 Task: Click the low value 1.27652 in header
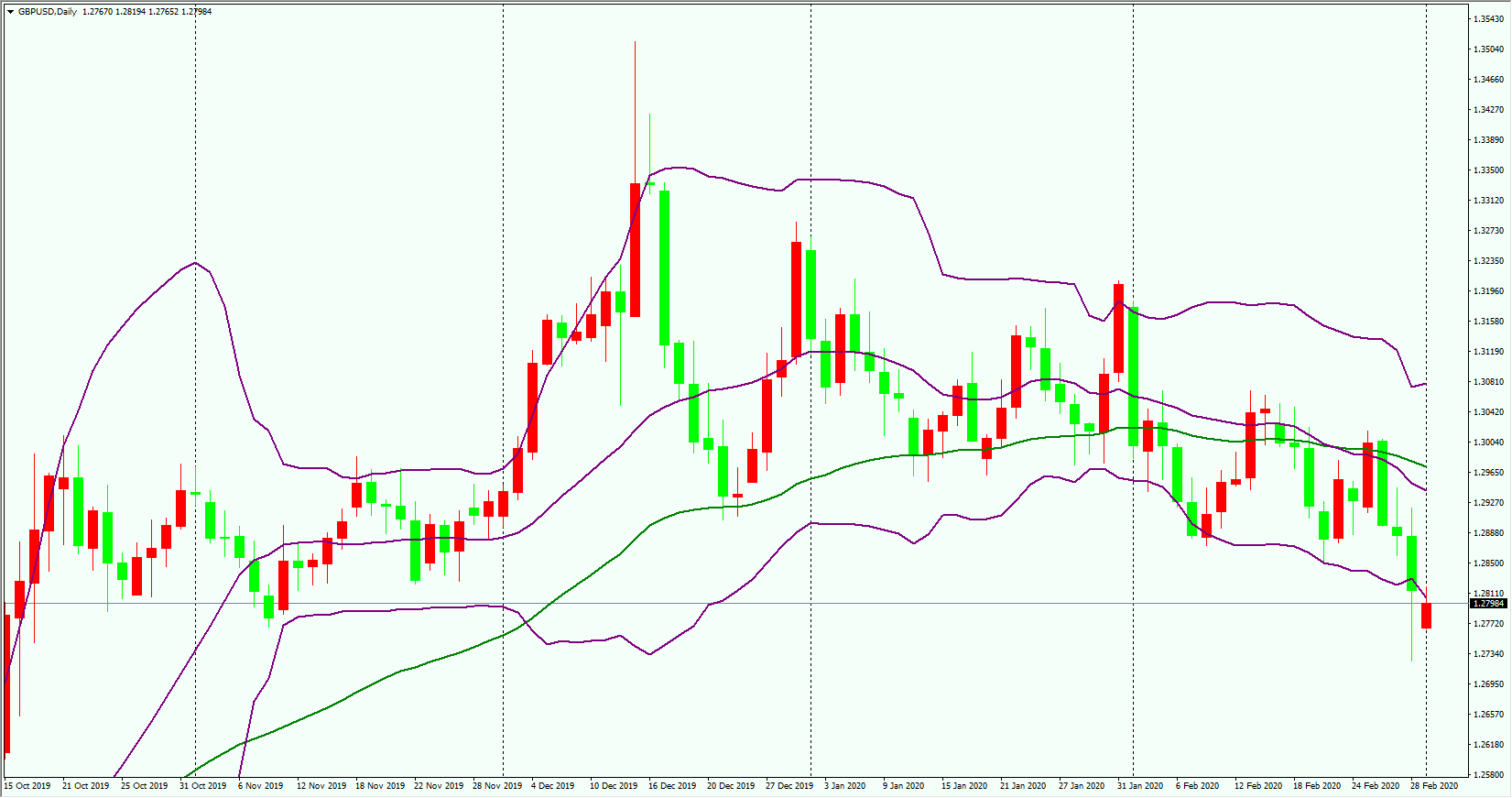click(x=163, y=12)
